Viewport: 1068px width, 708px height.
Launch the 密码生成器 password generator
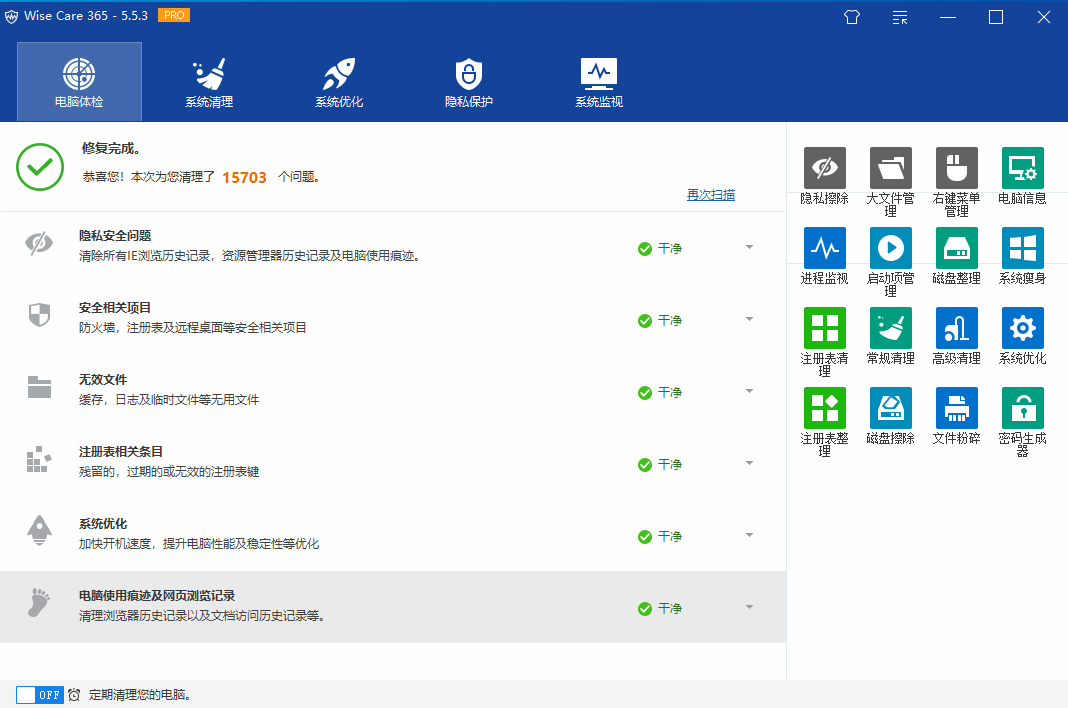[1022, 408]
